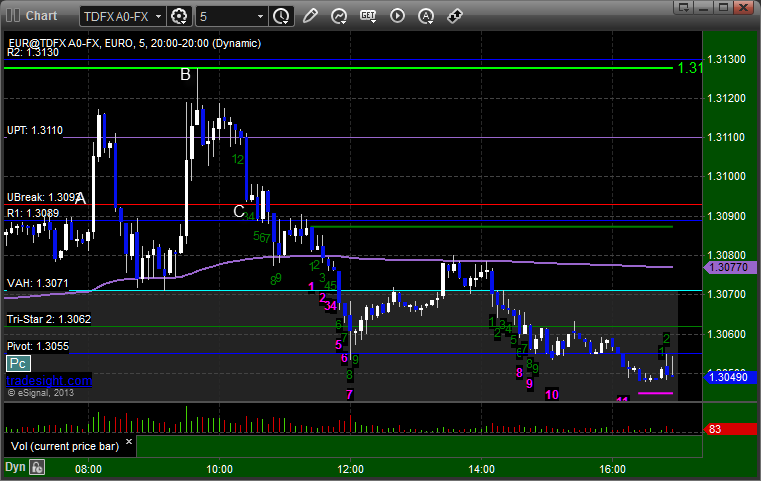
Task: Click the 'C' annotation on chart
Action: pyautogui.click(x=239, y=211)
